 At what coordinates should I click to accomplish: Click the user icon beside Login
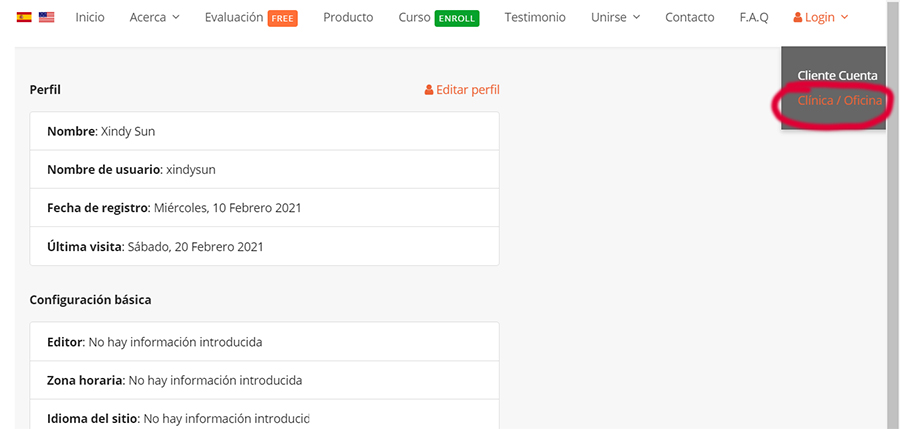pyautogui.click(x=798, y=18)
